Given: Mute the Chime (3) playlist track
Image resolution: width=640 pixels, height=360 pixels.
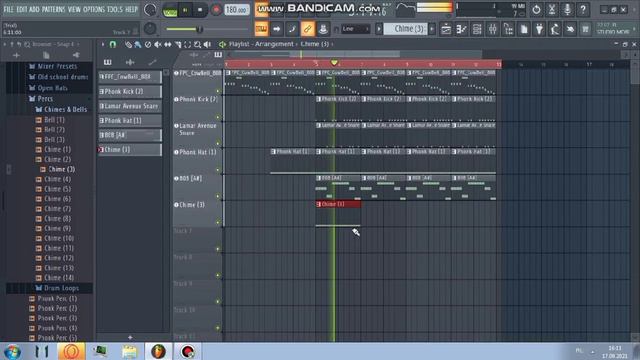Looking at the screenshot, I should point(218,222).
